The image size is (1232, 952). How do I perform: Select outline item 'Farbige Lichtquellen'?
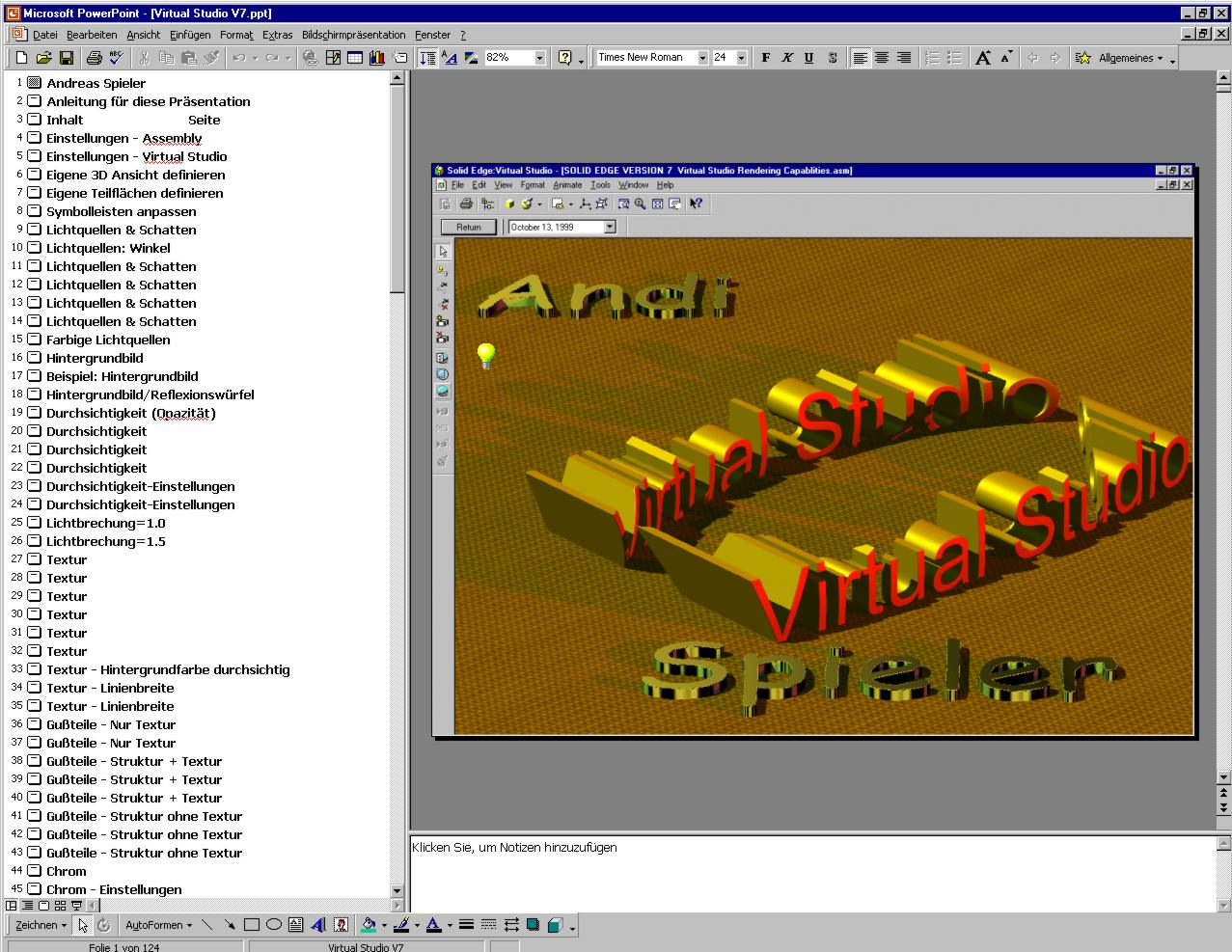[x=108, y=340]
